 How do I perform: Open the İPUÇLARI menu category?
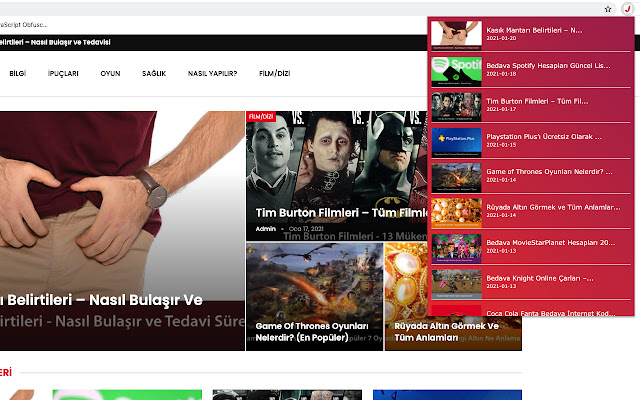[63, 73]
